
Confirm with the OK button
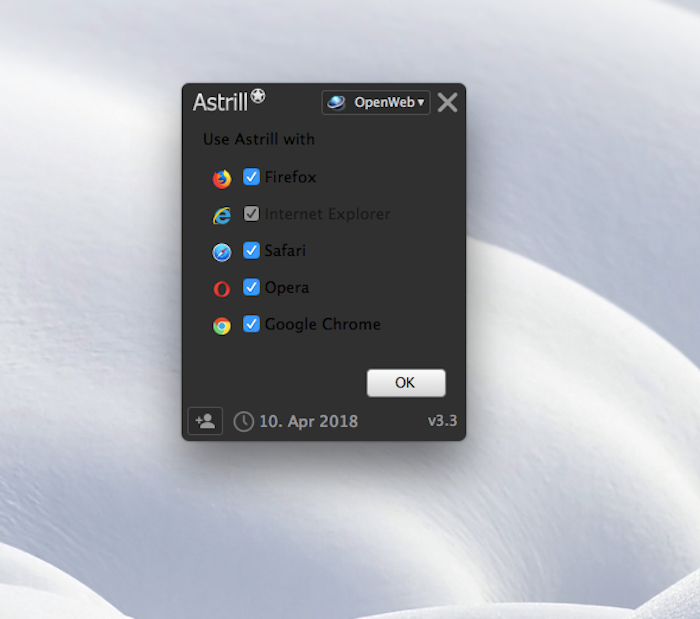[x=406, y=383]
